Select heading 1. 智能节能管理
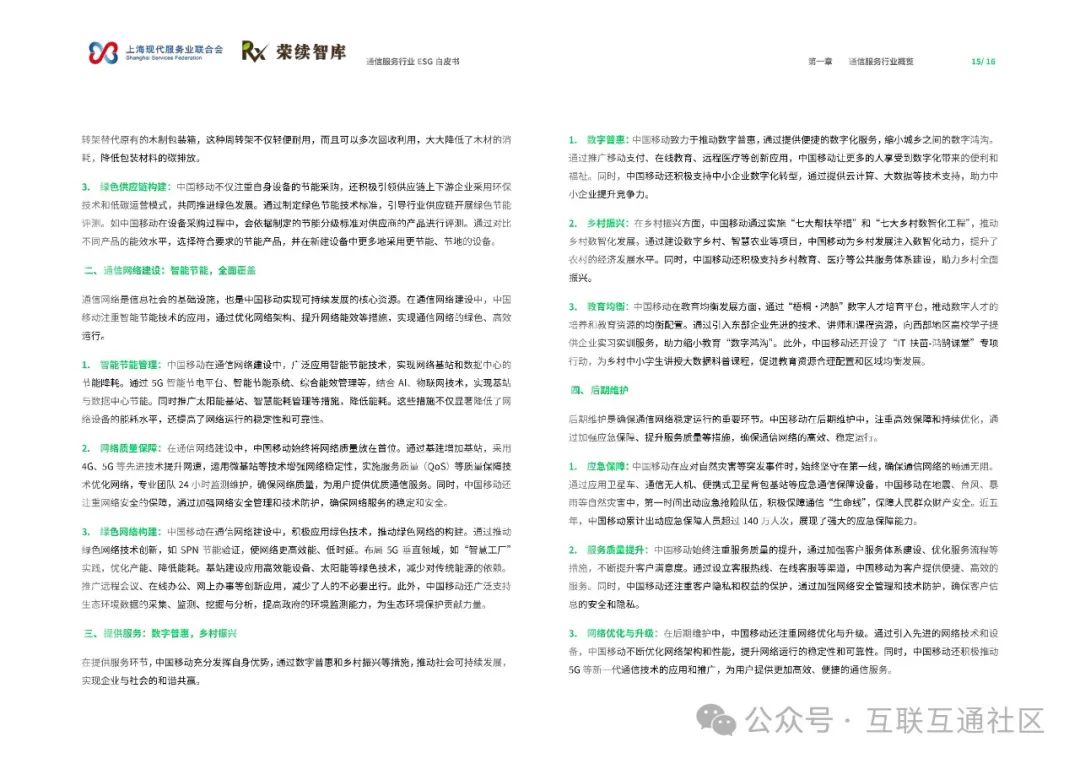 [122, 364]
